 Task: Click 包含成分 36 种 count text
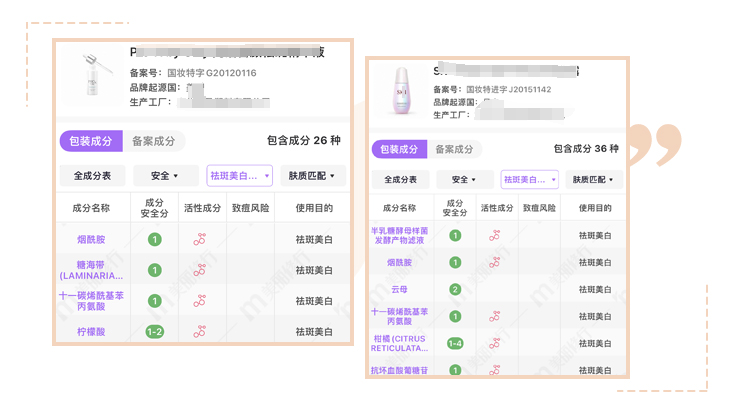(586, 149)
